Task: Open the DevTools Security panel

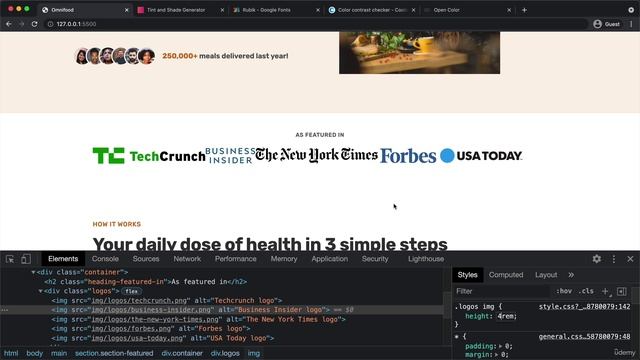Action: pyautogui.click(x=375, y=259)
